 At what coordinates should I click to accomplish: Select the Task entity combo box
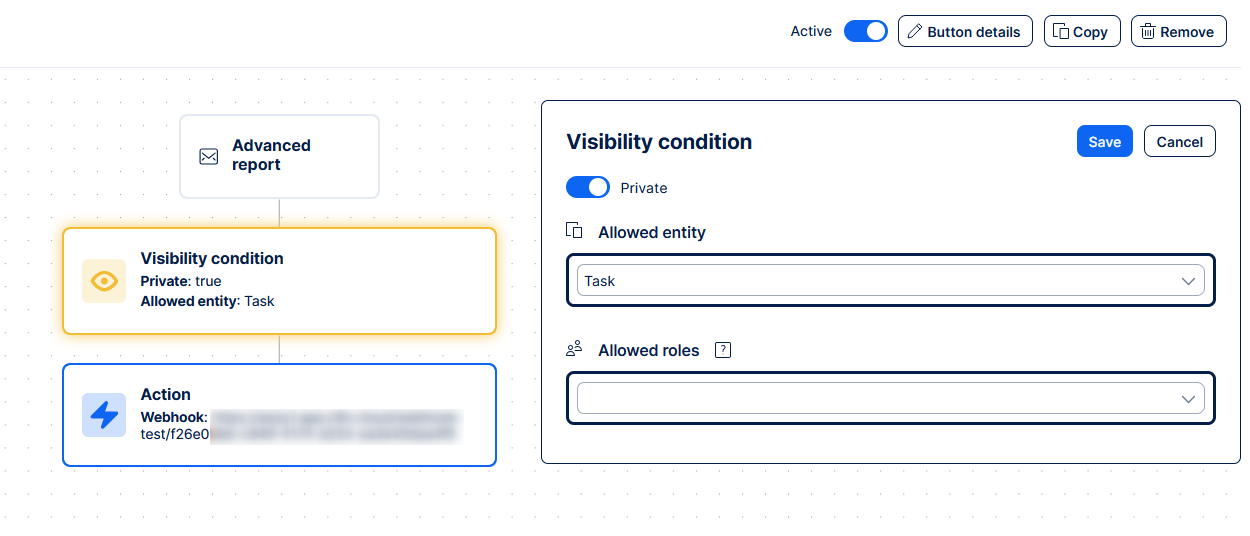tap(880, 281)
